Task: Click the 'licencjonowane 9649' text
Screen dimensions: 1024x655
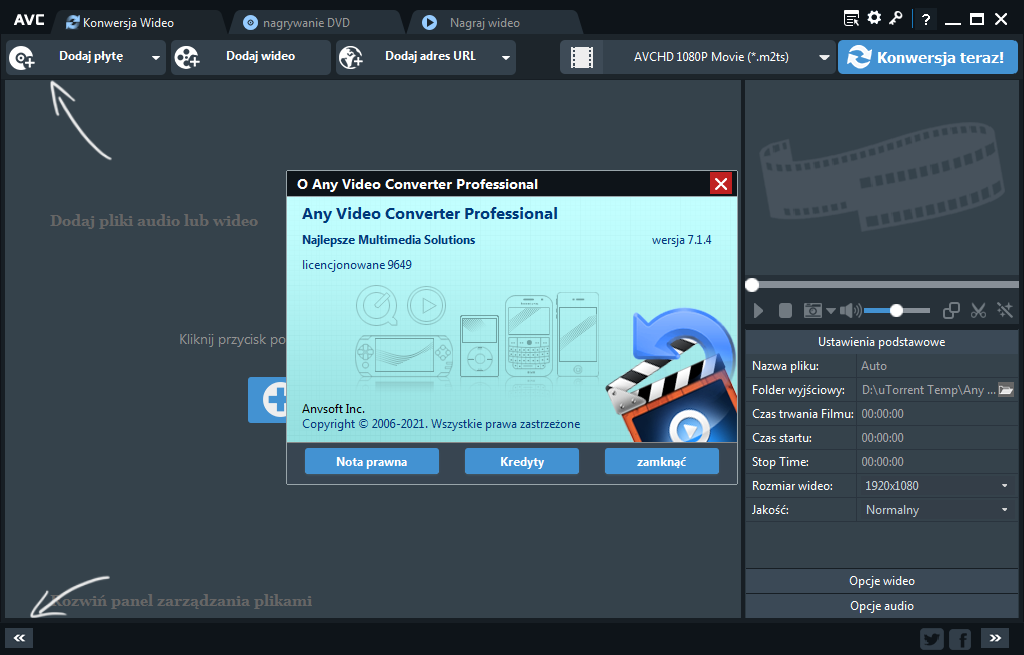Action: pos(357,264)
